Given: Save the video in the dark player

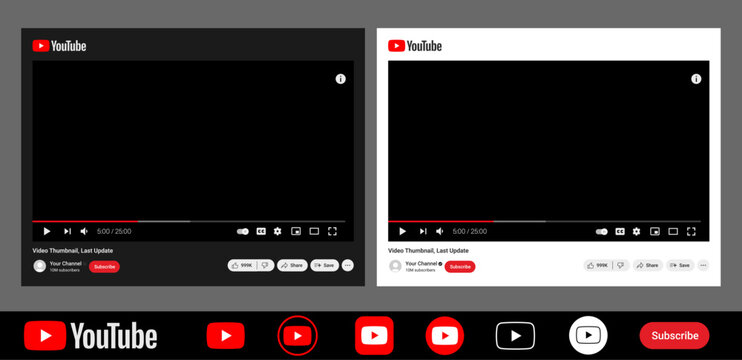Looking at the screenshot, I should point(325,265).
